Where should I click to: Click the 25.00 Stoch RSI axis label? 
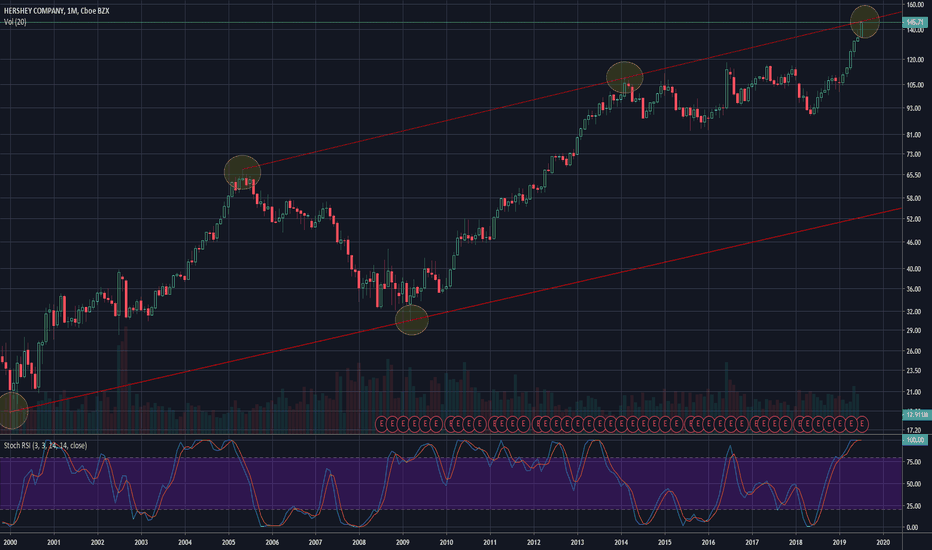coord(914,507)
